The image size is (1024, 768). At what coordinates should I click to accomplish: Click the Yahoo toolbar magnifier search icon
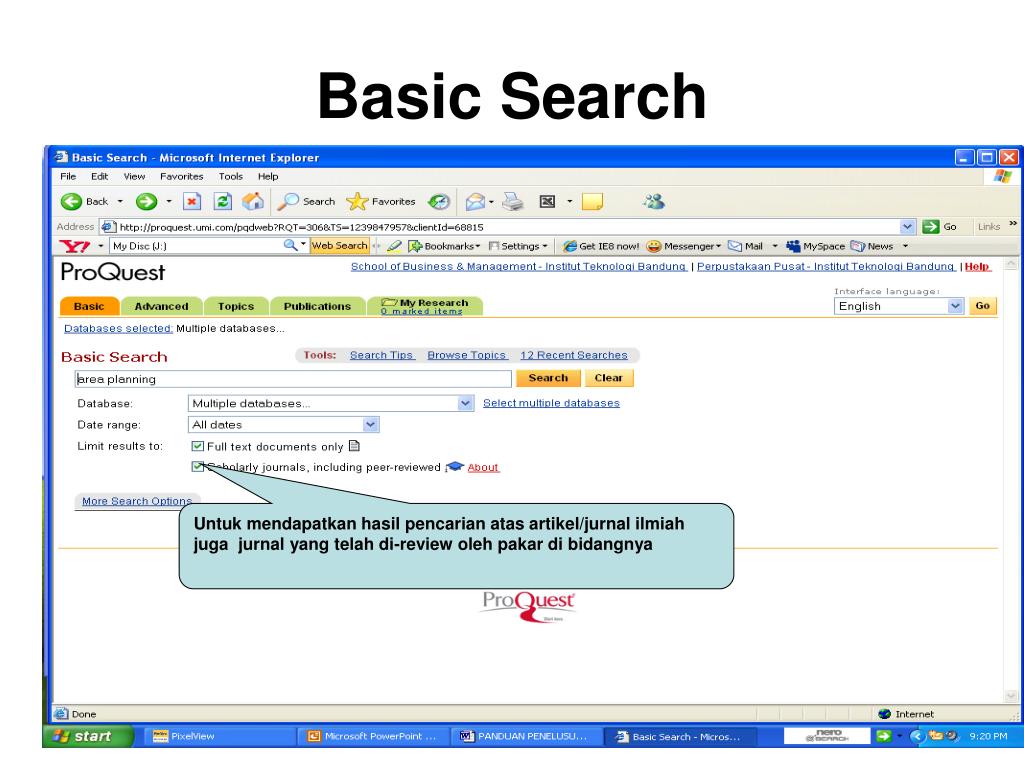291,246
